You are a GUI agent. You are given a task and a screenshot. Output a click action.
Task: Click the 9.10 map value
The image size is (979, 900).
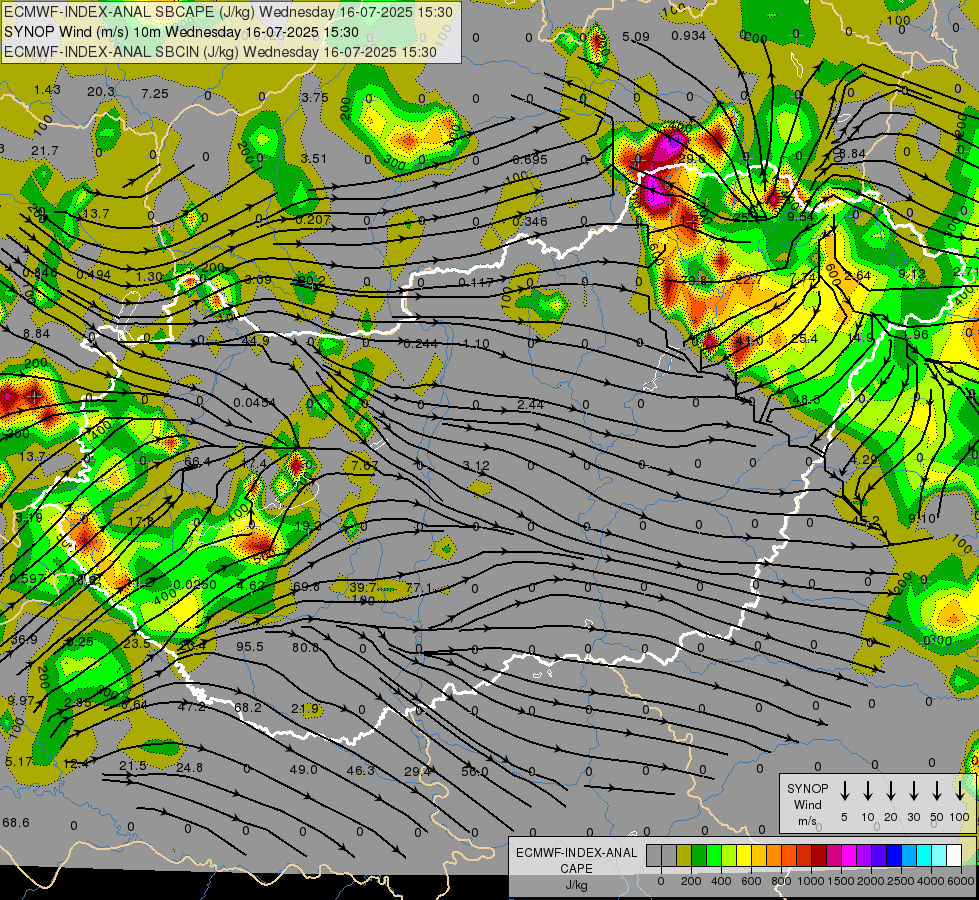922,518
